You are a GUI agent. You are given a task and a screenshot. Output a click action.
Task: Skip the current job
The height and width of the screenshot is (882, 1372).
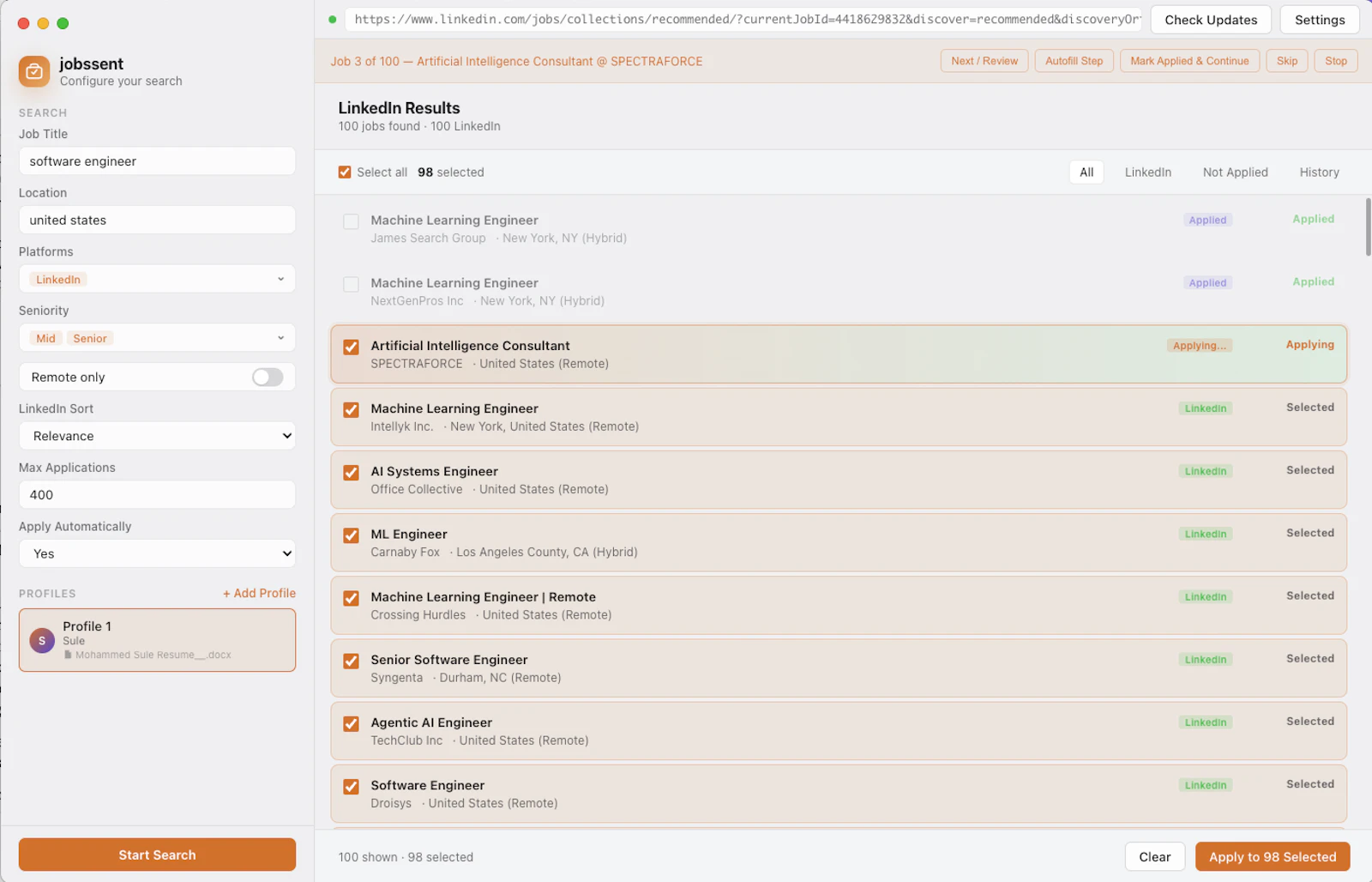(1286, 61)
